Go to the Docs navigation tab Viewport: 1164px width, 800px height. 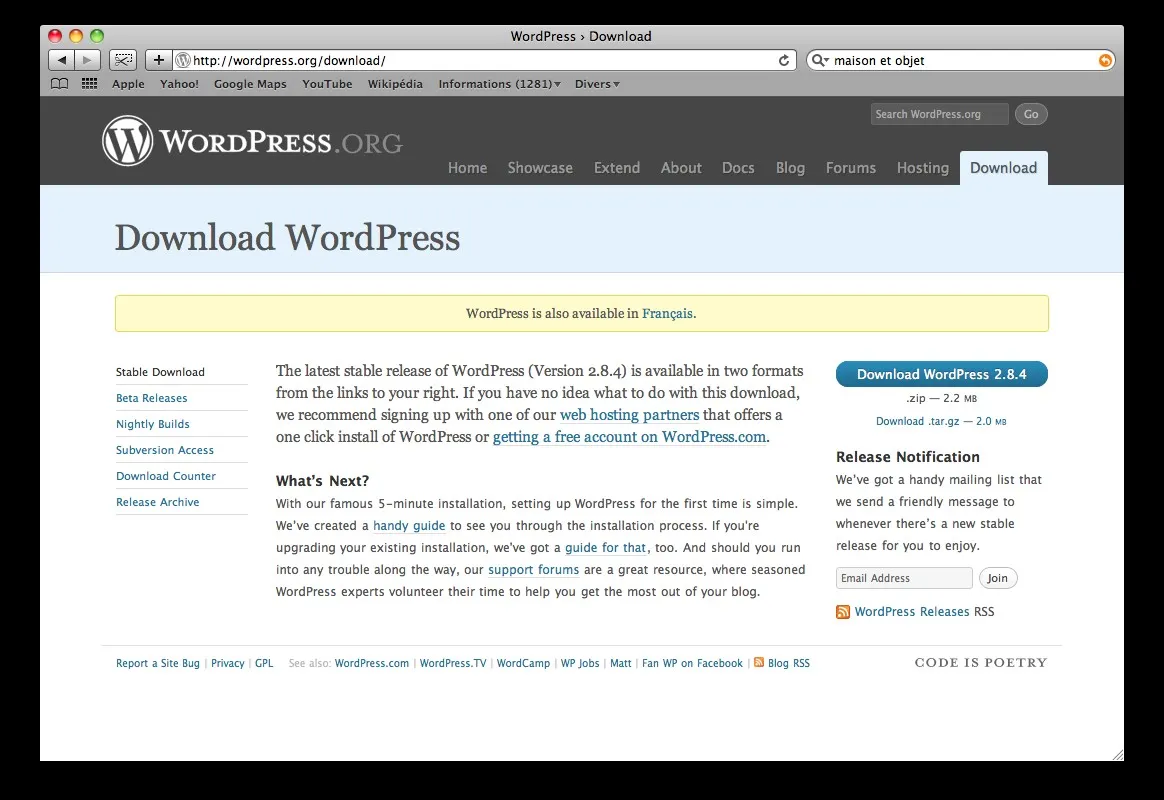[738, 168]
